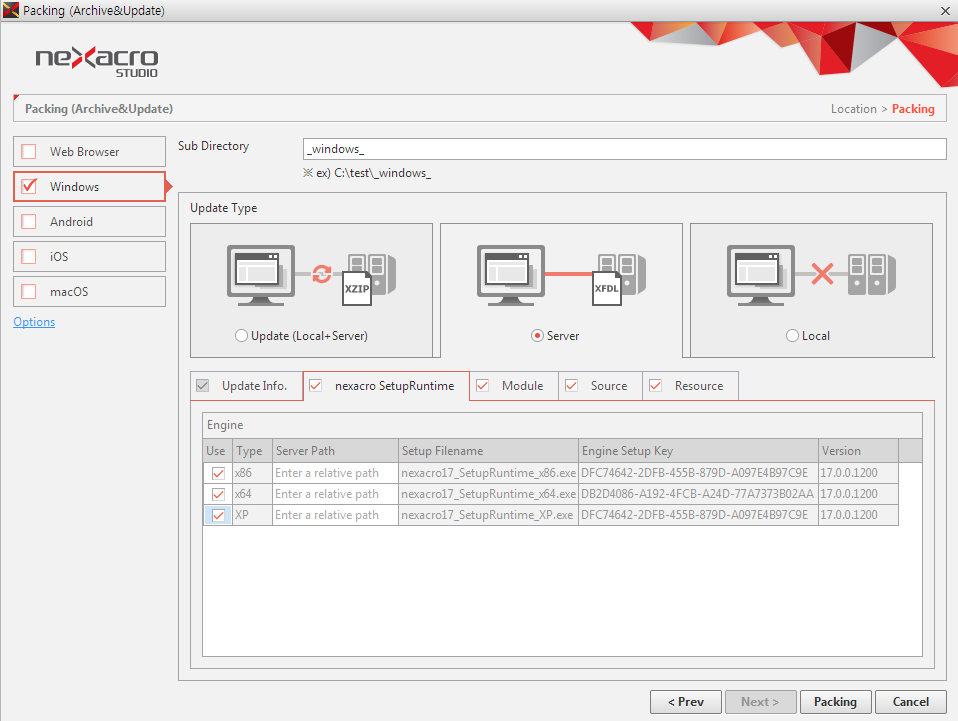This screenshot has width=958, height=721.
Task: Uncheck the Windows platform checkbox
Action: [x=29, y=187]
